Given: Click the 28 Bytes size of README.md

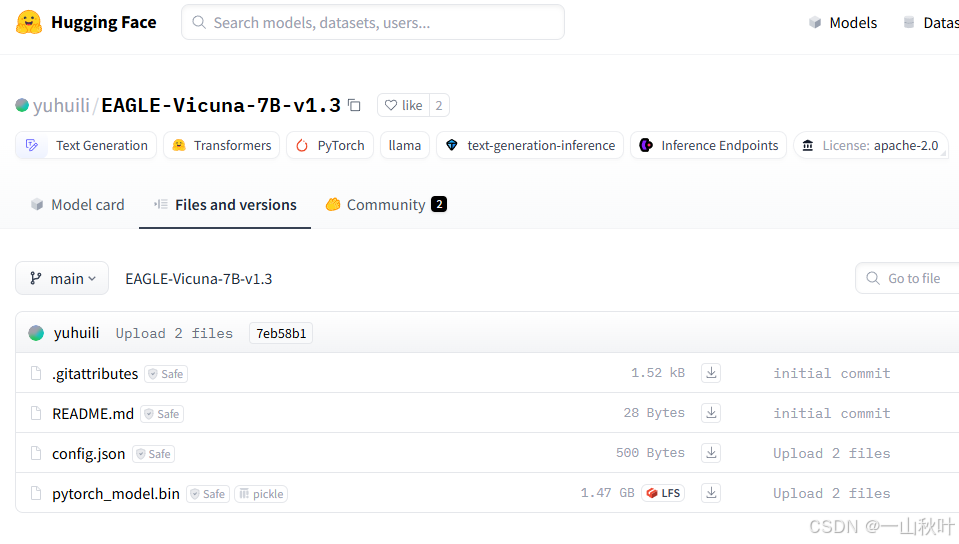Looking at the screenshot, I should 654,413.
